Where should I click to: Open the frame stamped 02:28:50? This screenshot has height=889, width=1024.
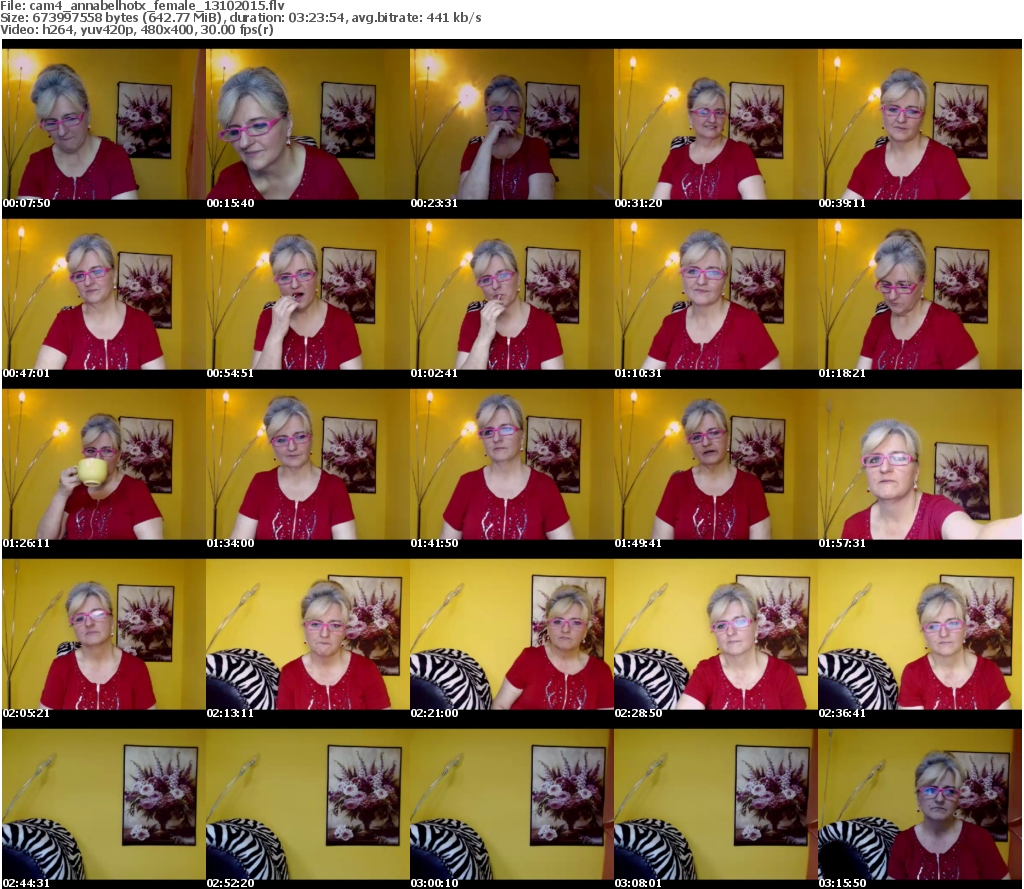pyautogui.click(x=715, y=634)
